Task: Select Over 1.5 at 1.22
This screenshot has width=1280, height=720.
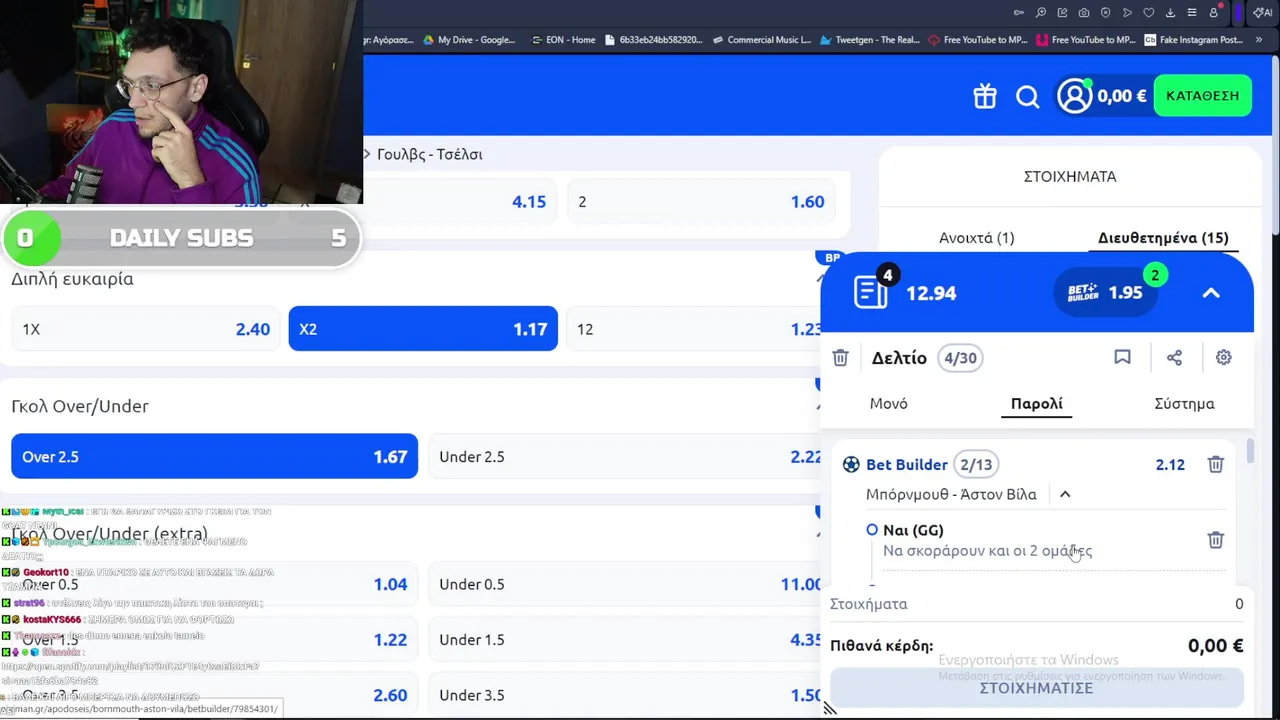Action: coord(214,640)
